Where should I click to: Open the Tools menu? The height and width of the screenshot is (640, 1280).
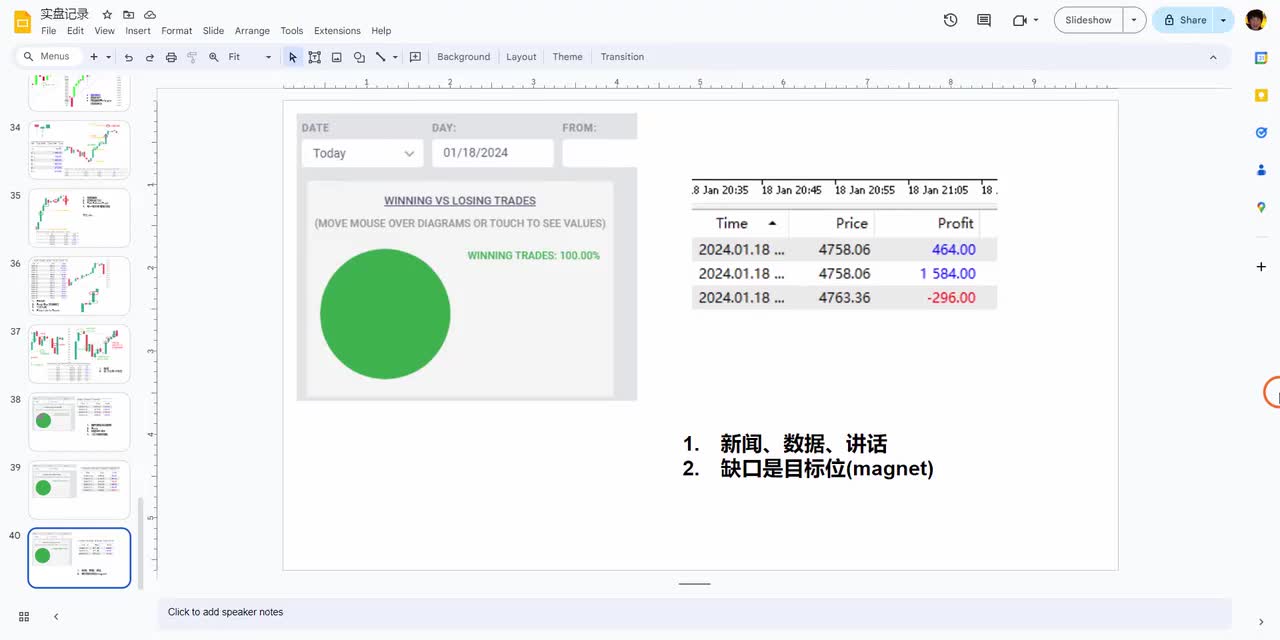click(x=292, y=31)
